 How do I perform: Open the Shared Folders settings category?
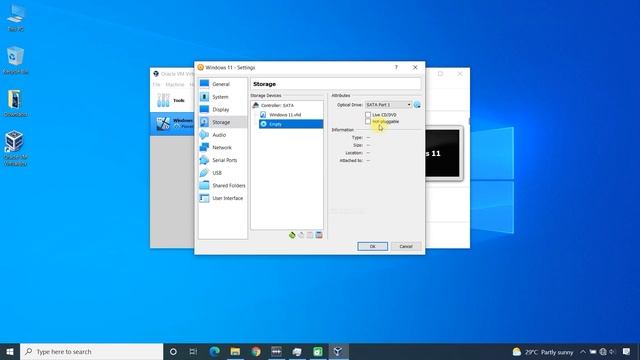222,185
